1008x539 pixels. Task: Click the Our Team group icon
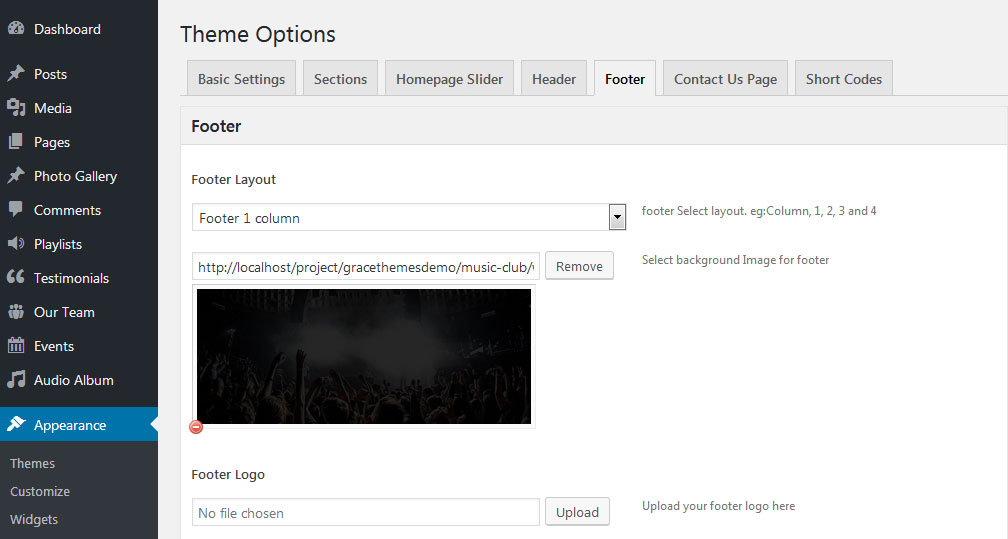point(16,312)
